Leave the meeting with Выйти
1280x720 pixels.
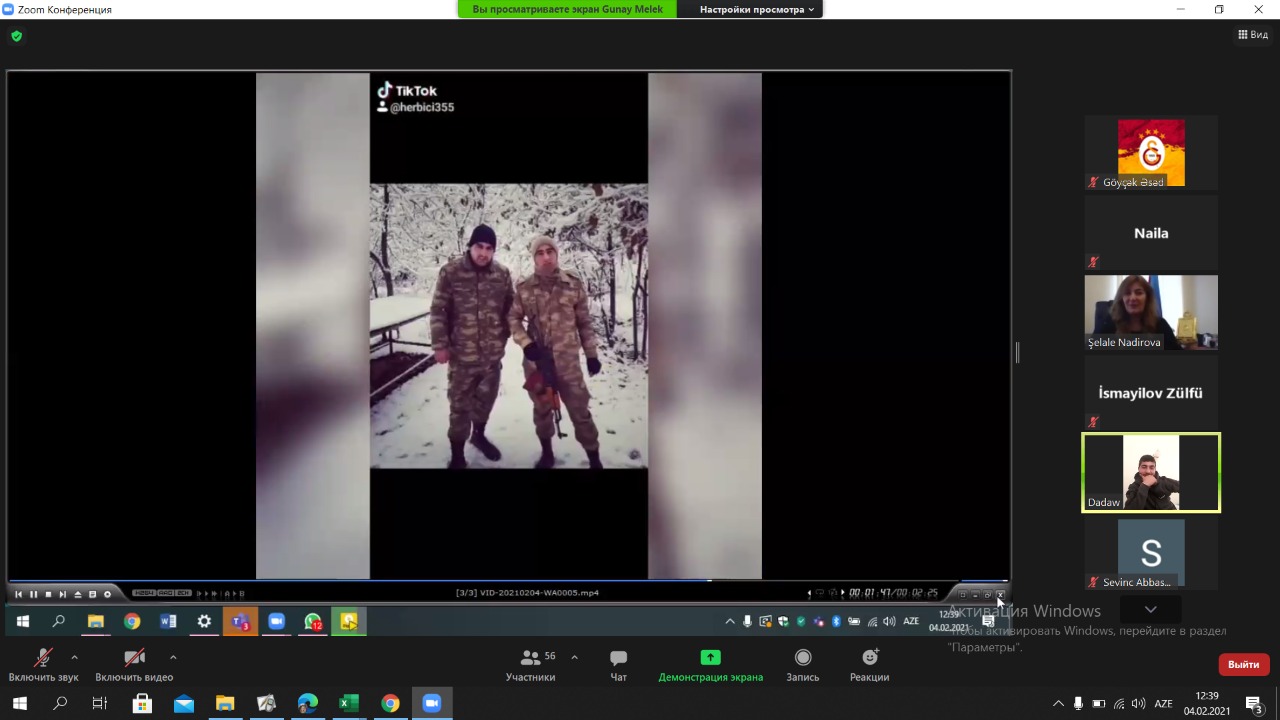pyautogui.click(x=1244, y=664)
